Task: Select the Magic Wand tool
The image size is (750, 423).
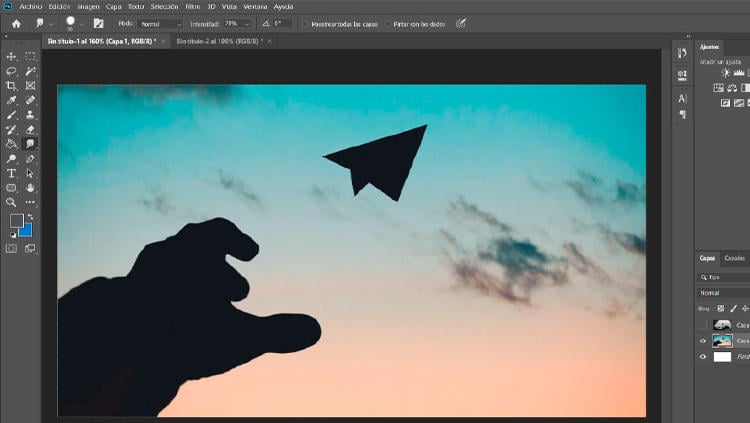Action: point(30,71)
